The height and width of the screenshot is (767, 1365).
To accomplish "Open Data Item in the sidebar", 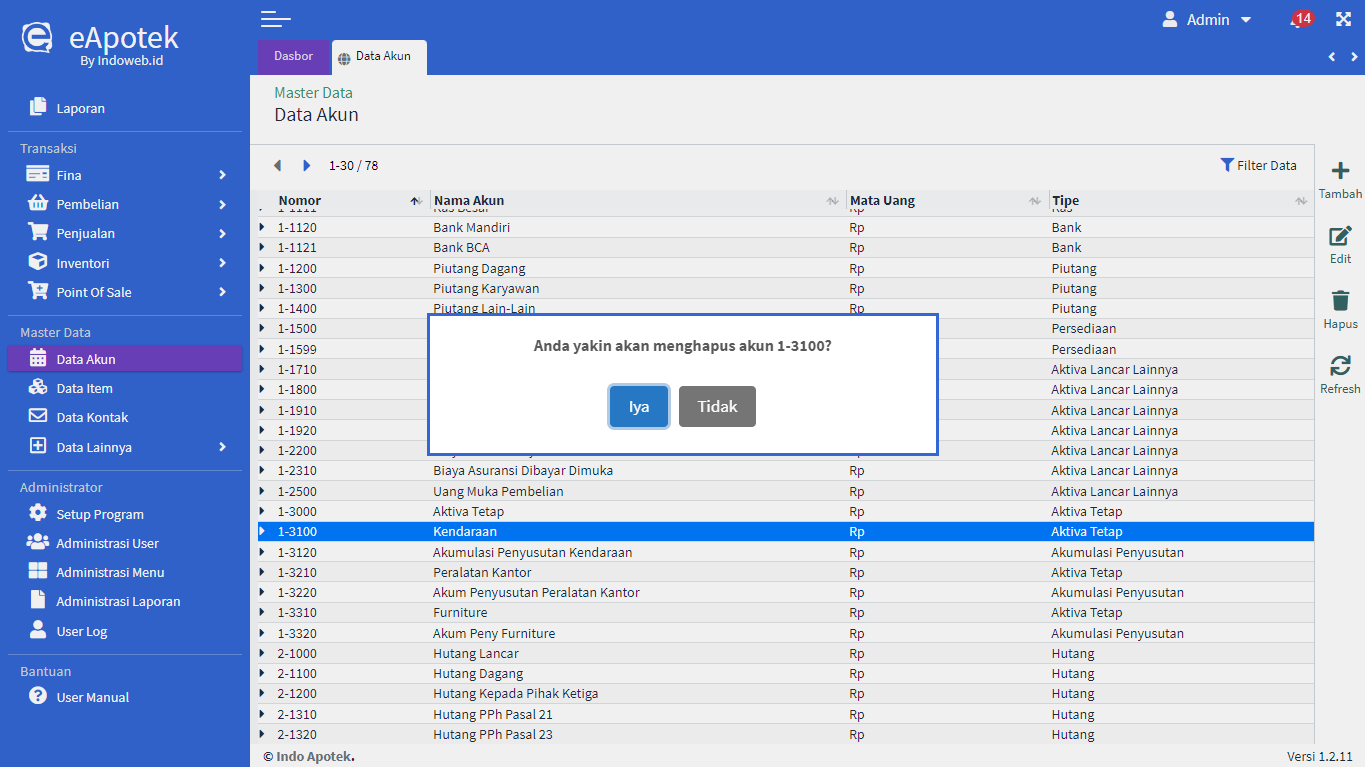I will tap(84, 389).
